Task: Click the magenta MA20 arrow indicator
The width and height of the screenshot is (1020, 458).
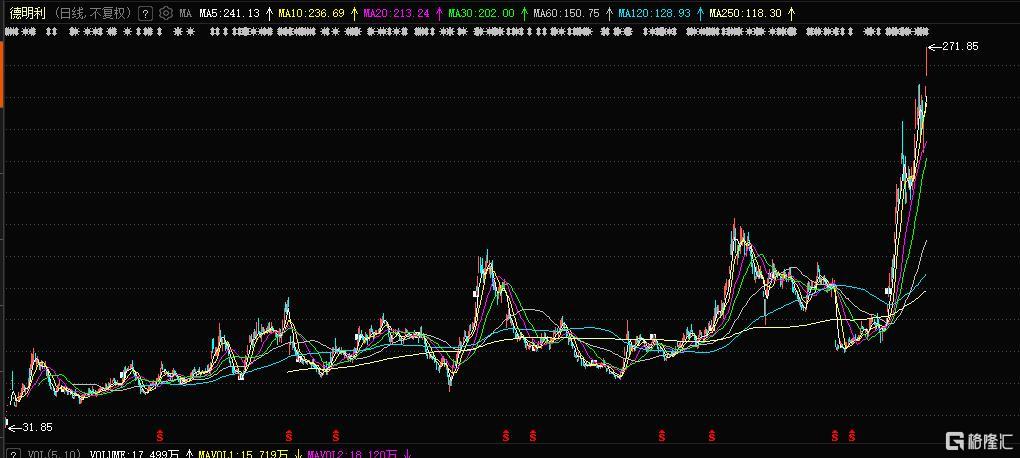Action: [439, 13]
